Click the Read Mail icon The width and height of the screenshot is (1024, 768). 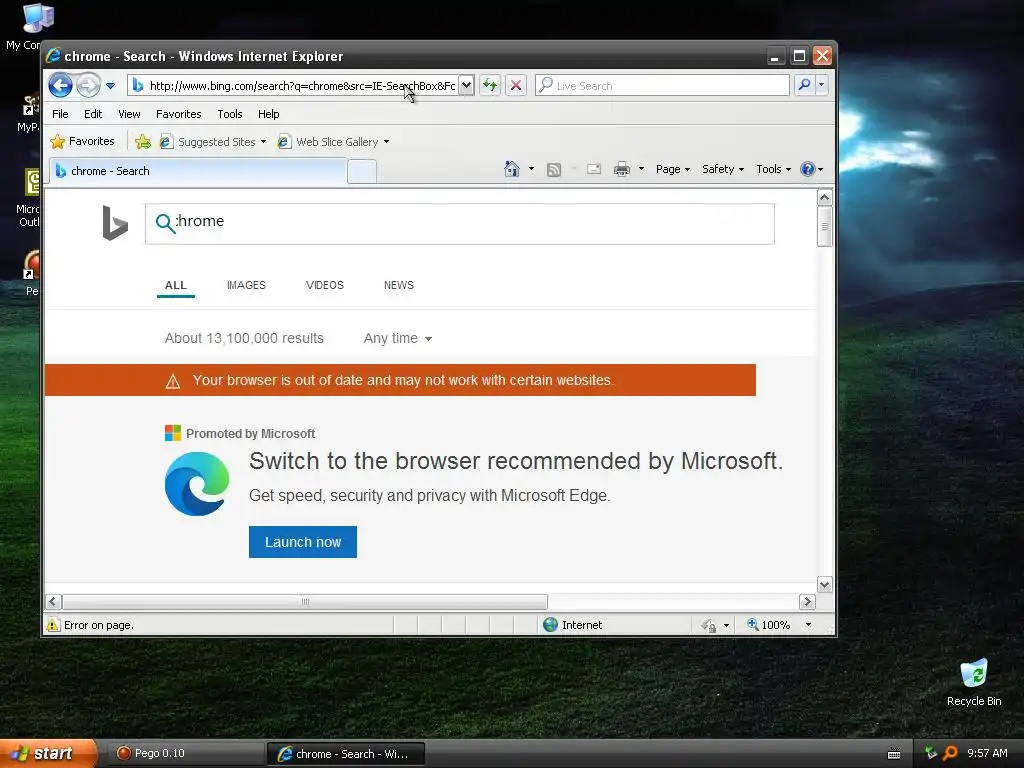point(594,169)
